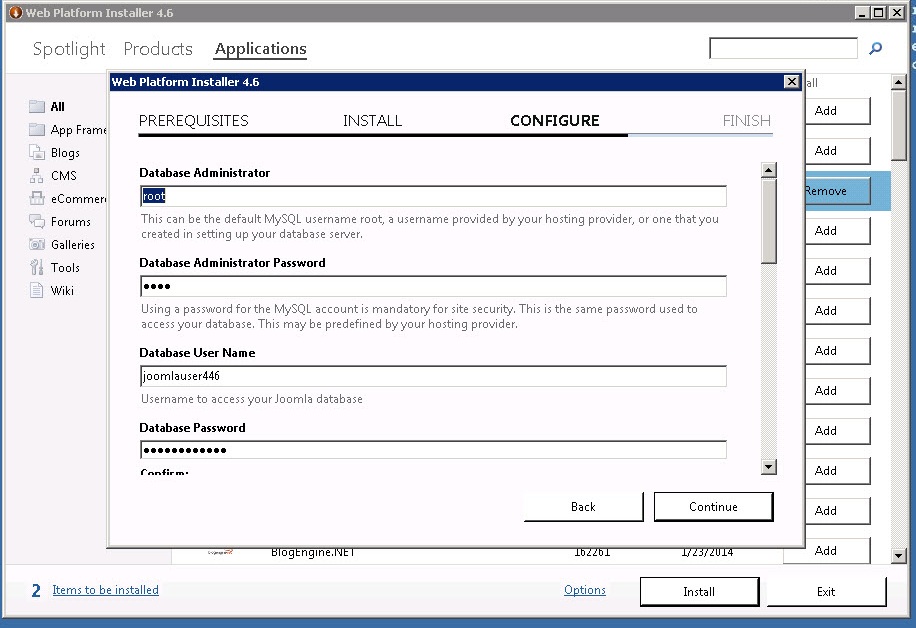916x628 pixels.
Task: Click the Remove button
Action: pos(837,191)
